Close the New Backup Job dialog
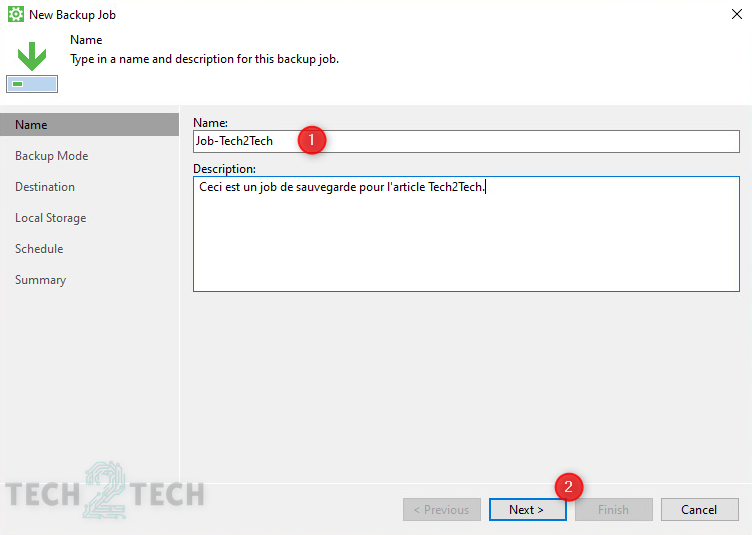This screenshot has height=535, width=752. 736,15
